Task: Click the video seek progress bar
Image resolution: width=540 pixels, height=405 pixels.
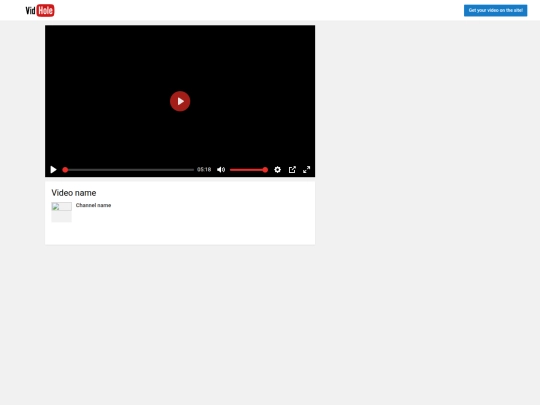Action: point(128,170)
